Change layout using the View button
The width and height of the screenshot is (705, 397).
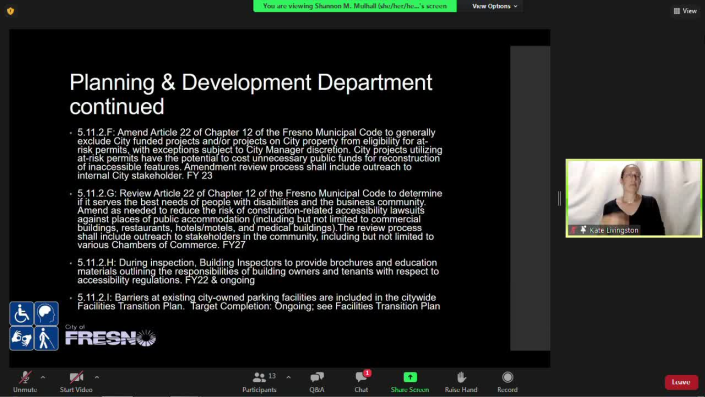[x=685, y=11]
